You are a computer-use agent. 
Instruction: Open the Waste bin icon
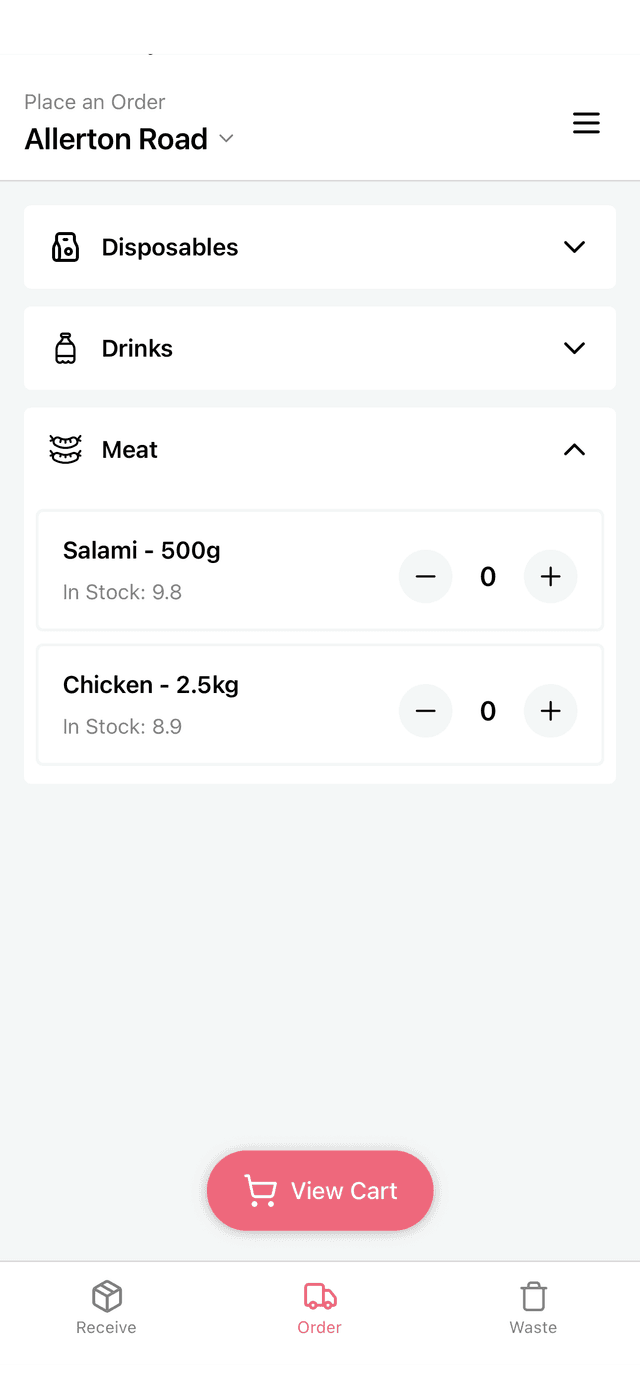click(x=533, y=1296)
